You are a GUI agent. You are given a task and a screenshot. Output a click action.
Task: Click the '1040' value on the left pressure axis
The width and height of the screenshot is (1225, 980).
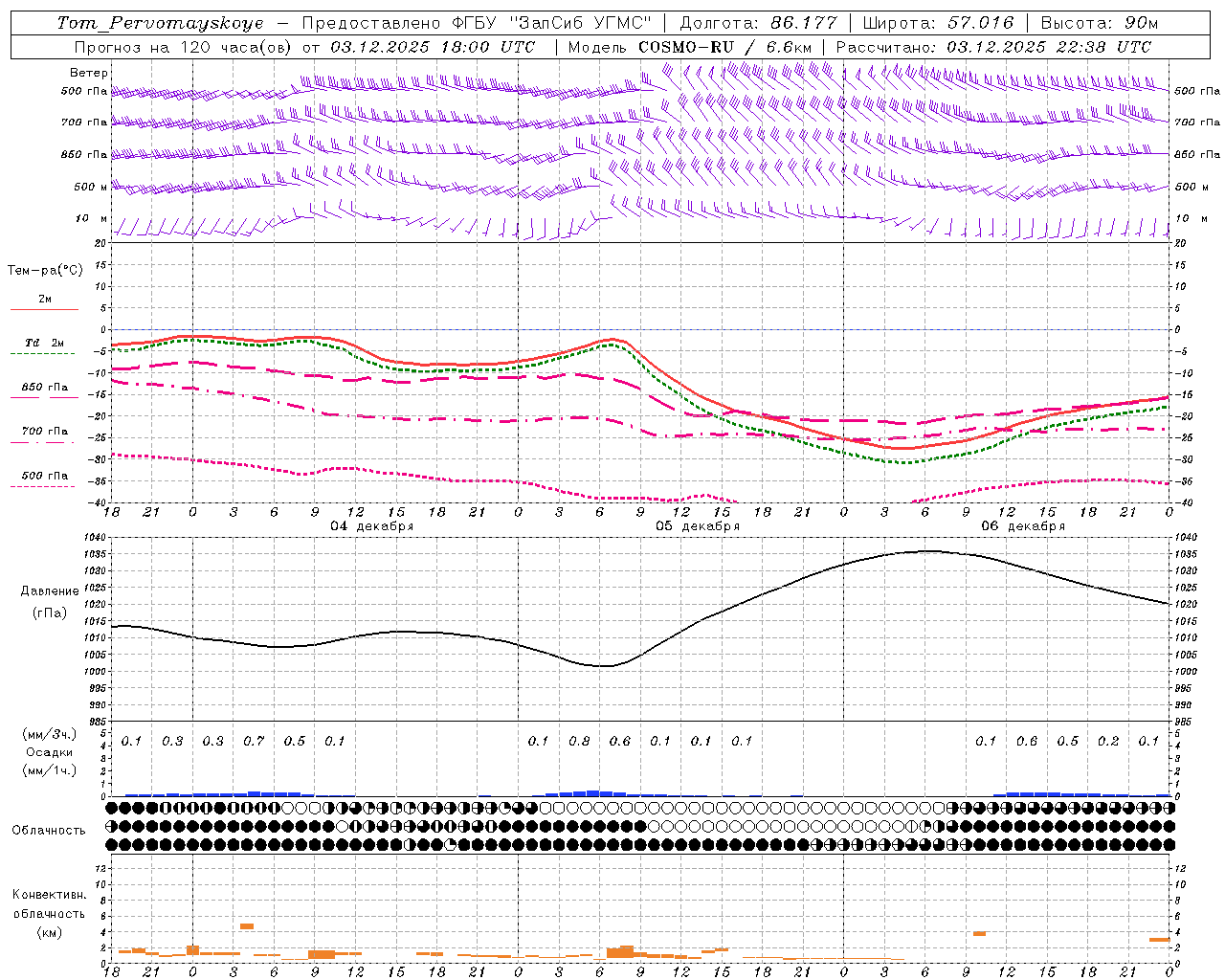tap(97, 537)
